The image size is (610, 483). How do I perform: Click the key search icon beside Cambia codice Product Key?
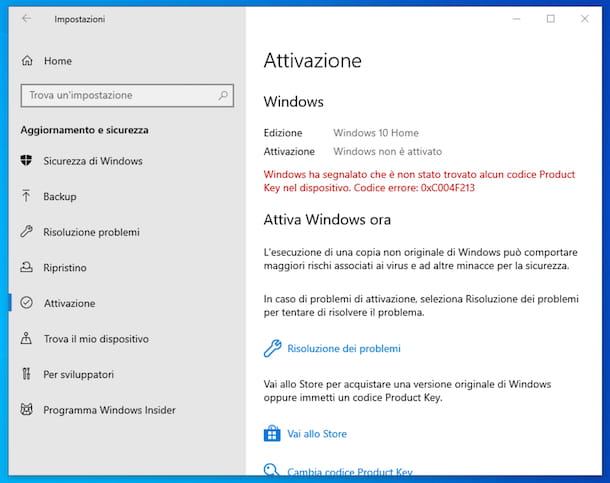[x=271, y=470]
